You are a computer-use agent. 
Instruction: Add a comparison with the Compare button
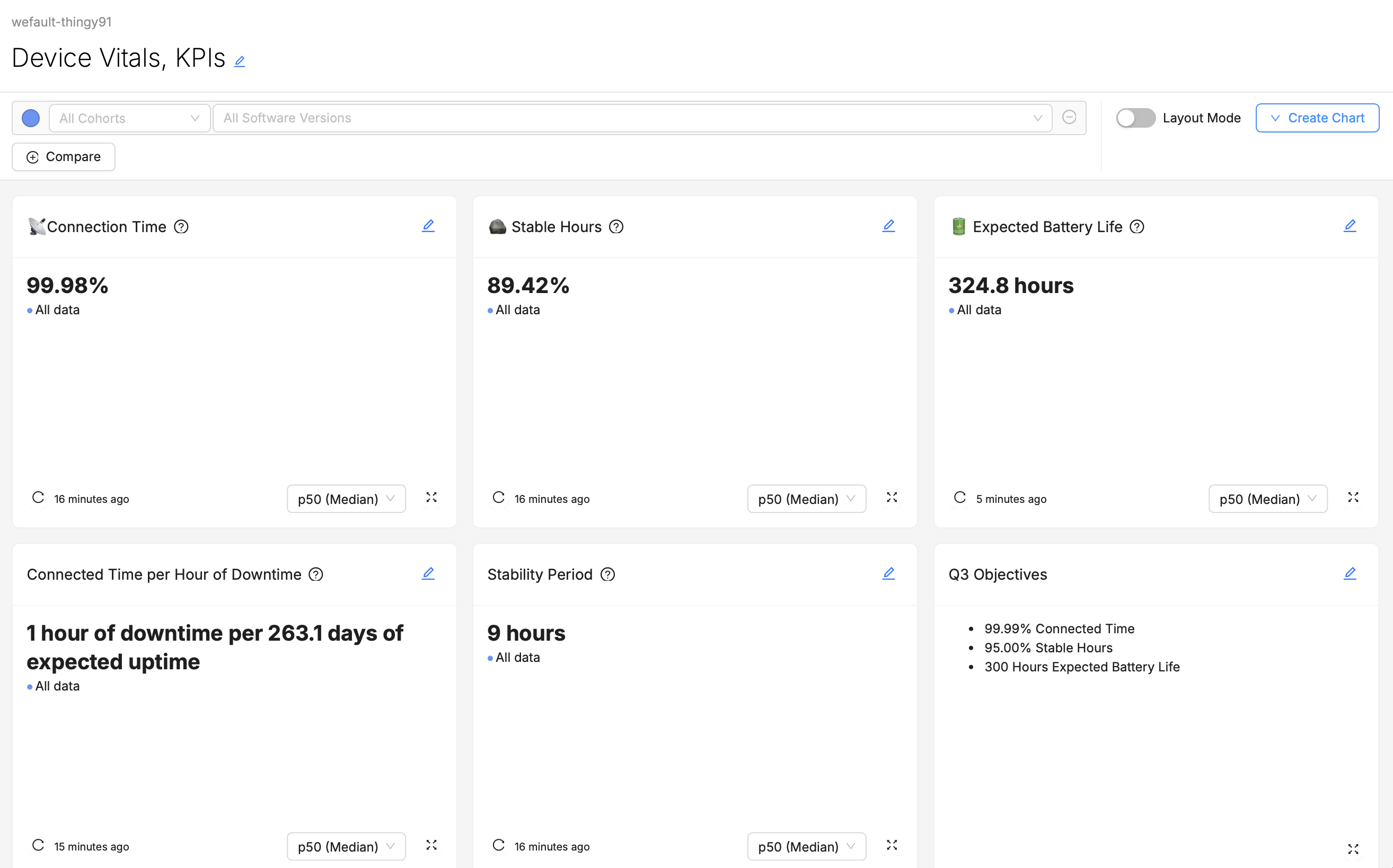(63, 156)
